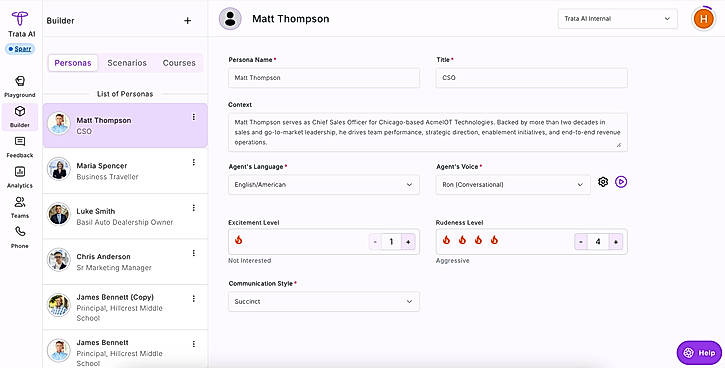Open the Playground section icon
The height and width of the screenshot is (368, 725).
point(20,81)
